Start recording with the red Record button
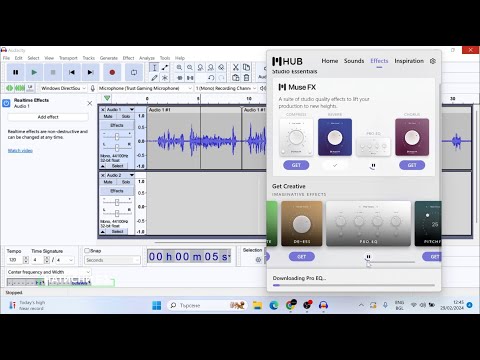480x360 pixels. point(112,72)
